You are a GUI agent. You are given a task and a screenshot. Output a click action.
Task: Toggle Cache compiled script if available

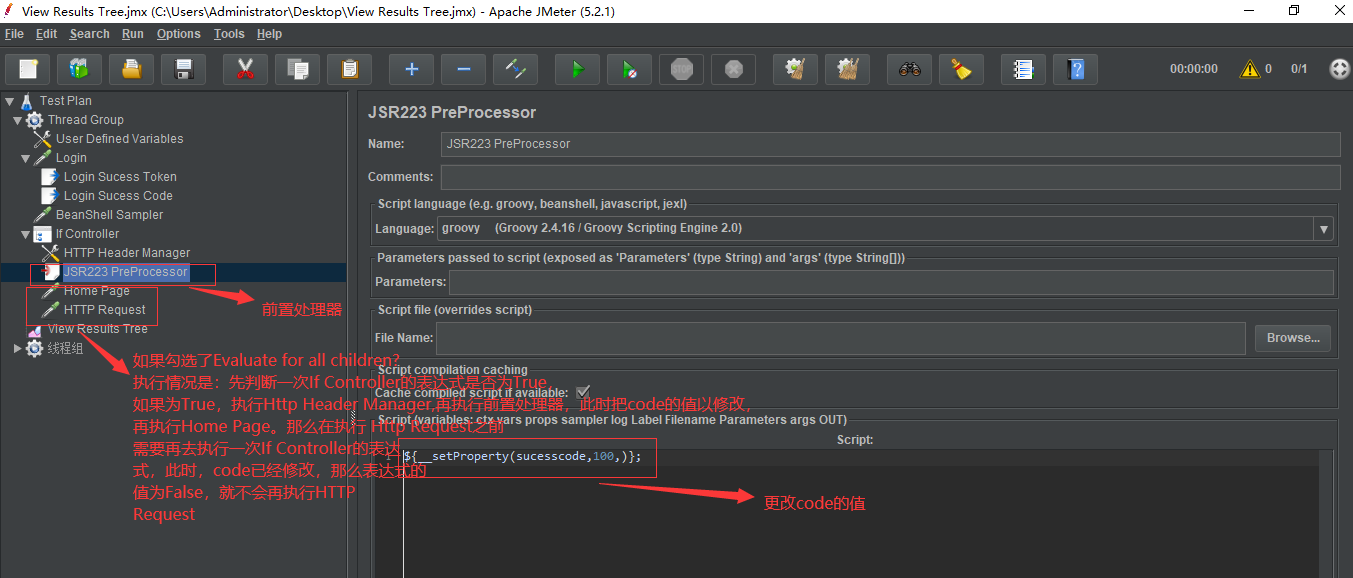583,392
